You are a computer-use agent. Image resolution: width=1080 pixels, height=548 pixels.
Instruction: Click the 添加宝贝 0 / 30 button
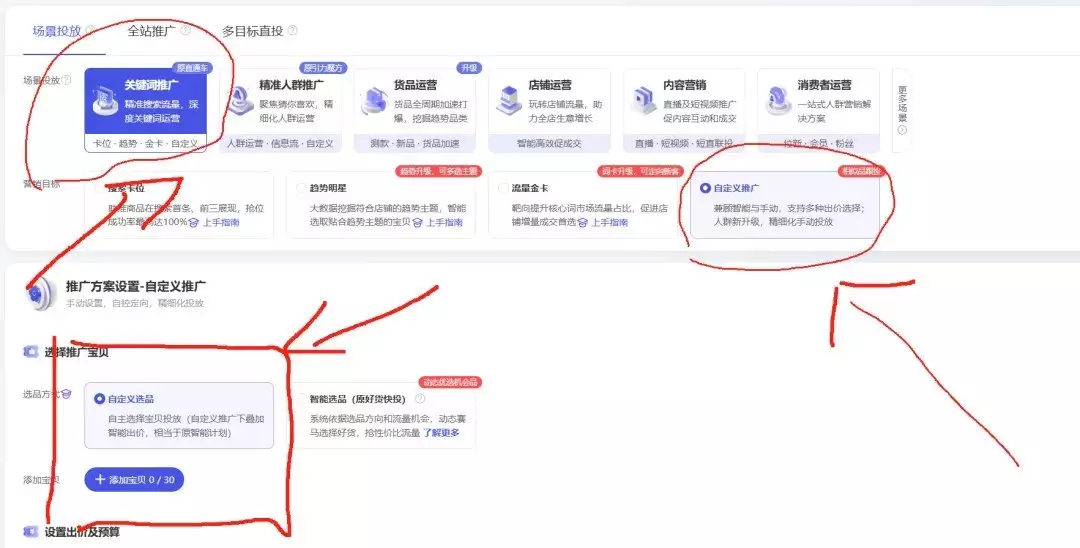134,479
